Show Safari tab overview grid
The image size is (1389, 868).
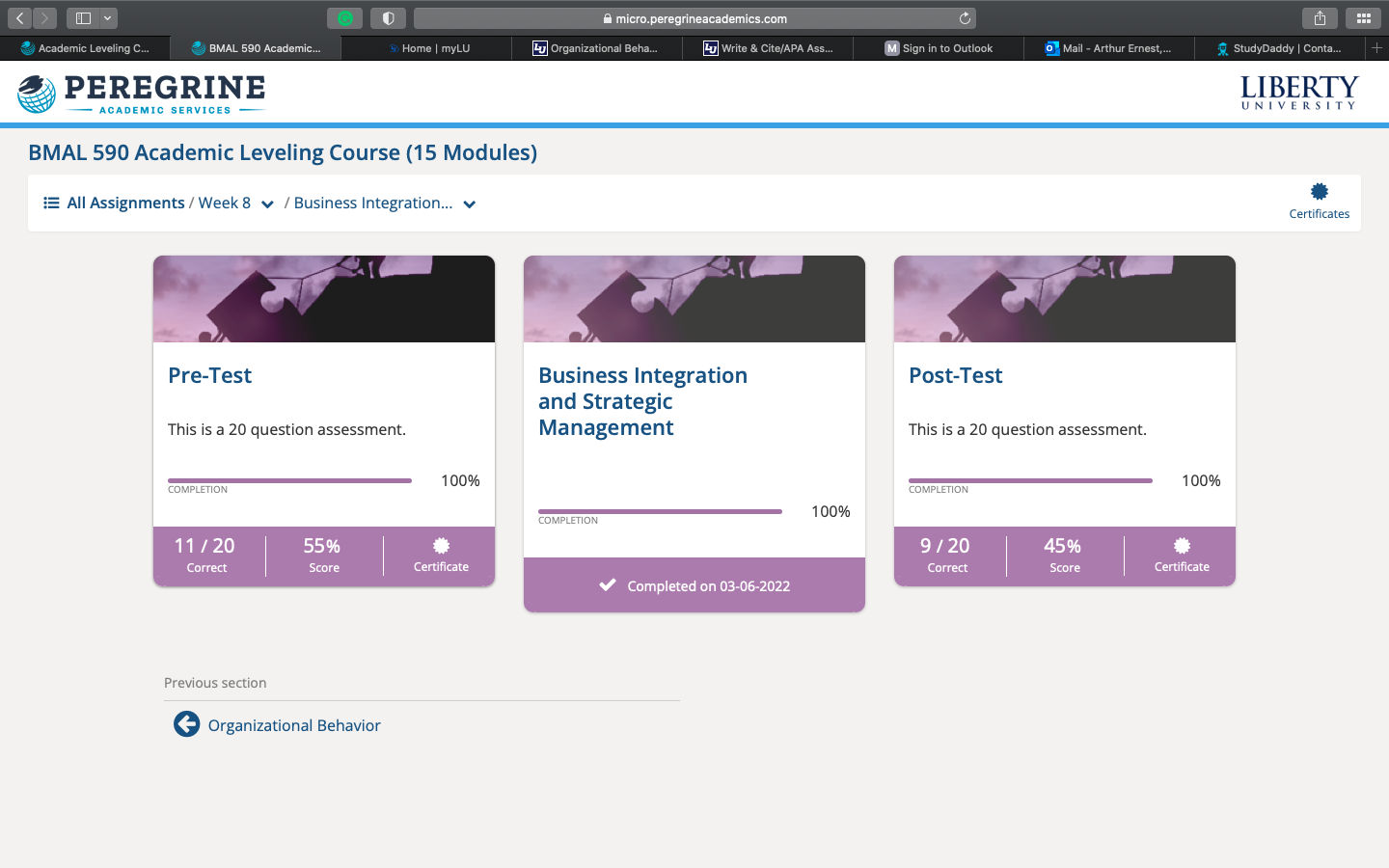click(1363, 18)
